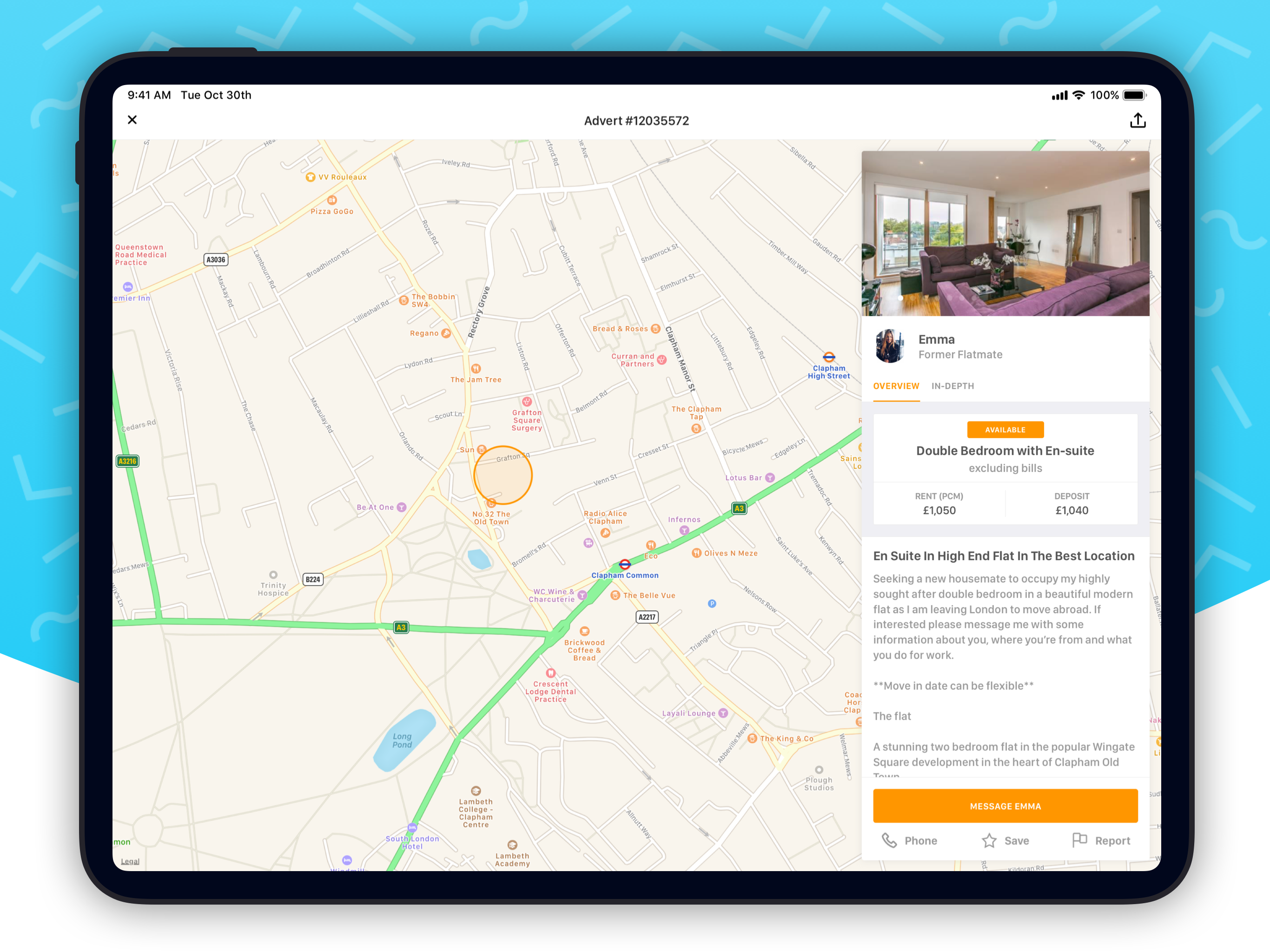Select the Pizza GoGo restaurant pin
Screen dimensions: 1270x952
[x=332, y=200]
